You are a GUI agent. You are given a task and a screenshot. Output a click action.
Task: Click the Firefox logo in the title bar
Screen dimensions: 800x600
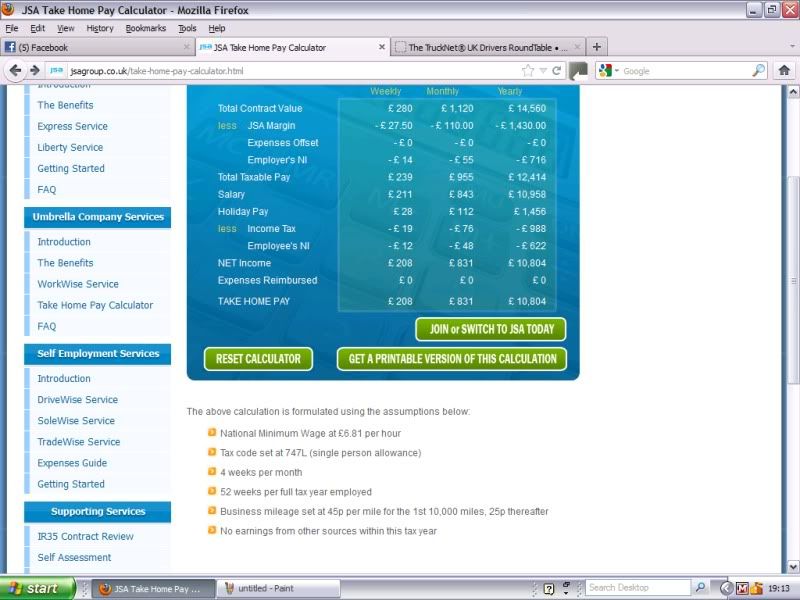8,10
